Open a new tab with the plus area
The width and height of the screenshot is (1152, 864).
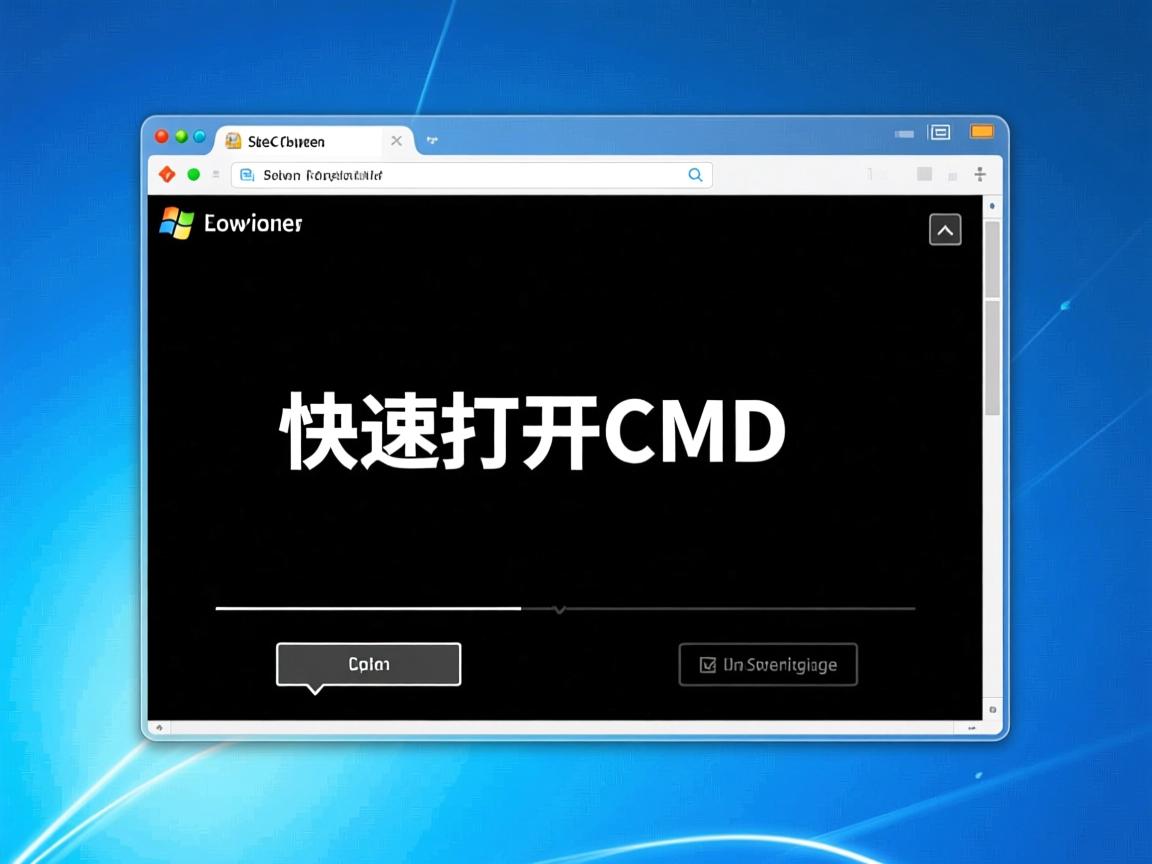[432, 141]
